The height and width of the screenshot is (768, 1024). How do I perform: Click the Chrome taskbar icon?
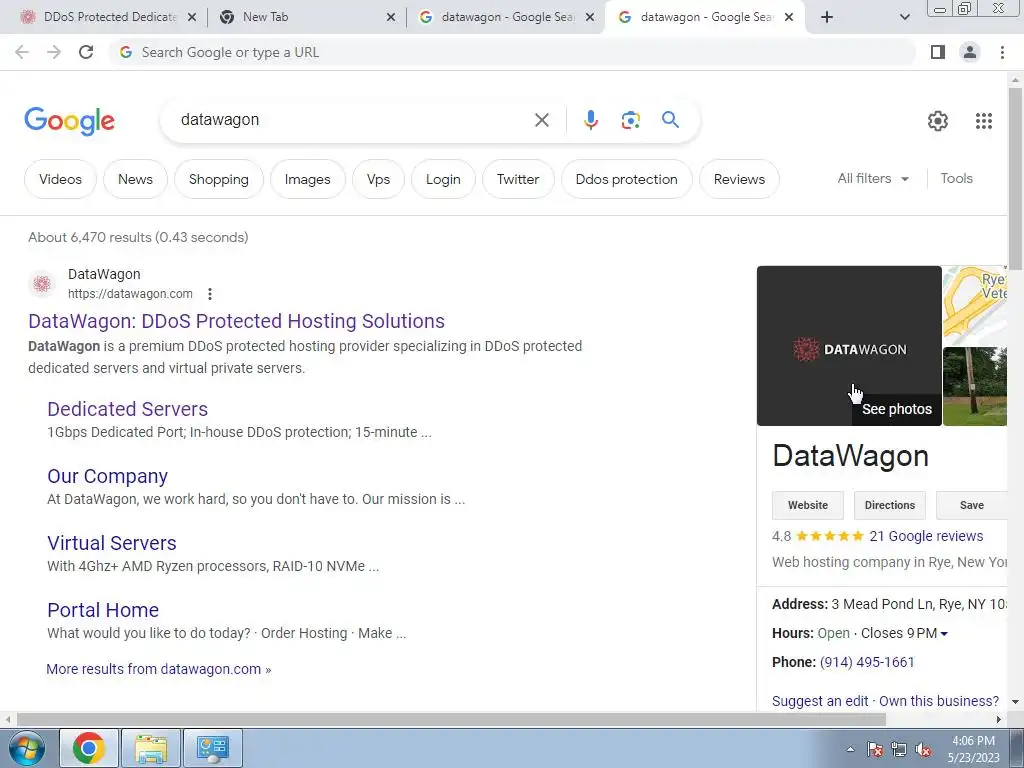89,748
